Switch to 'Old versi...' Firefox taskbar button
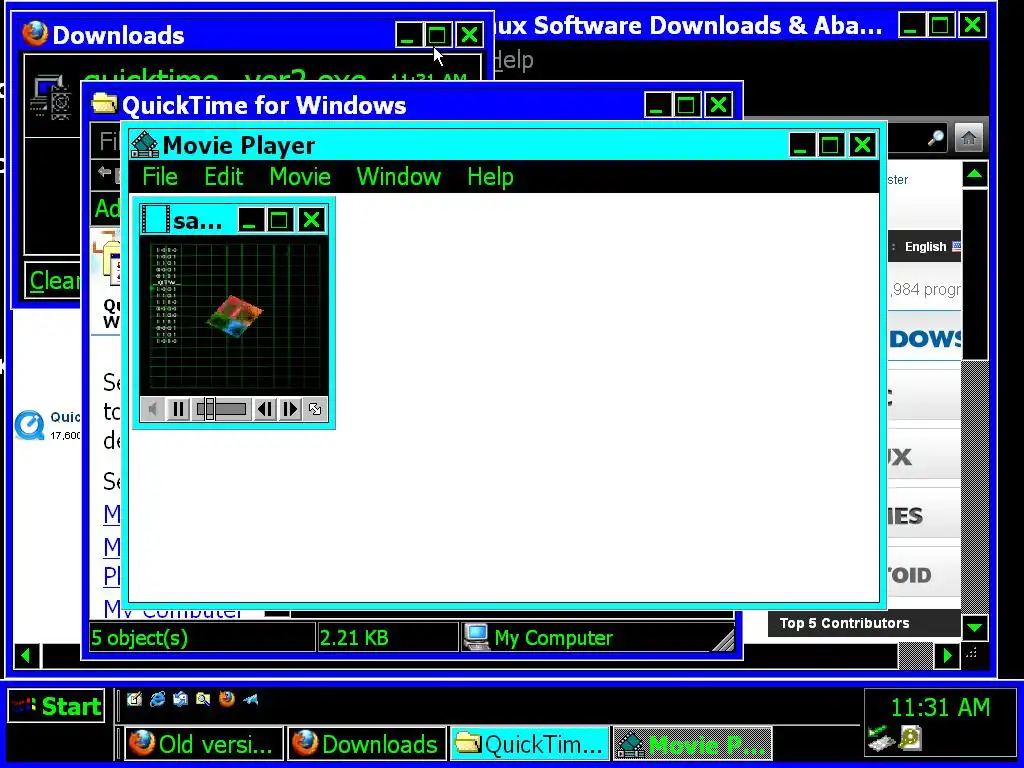This screenshot has width=1024, height=768. 204,744
